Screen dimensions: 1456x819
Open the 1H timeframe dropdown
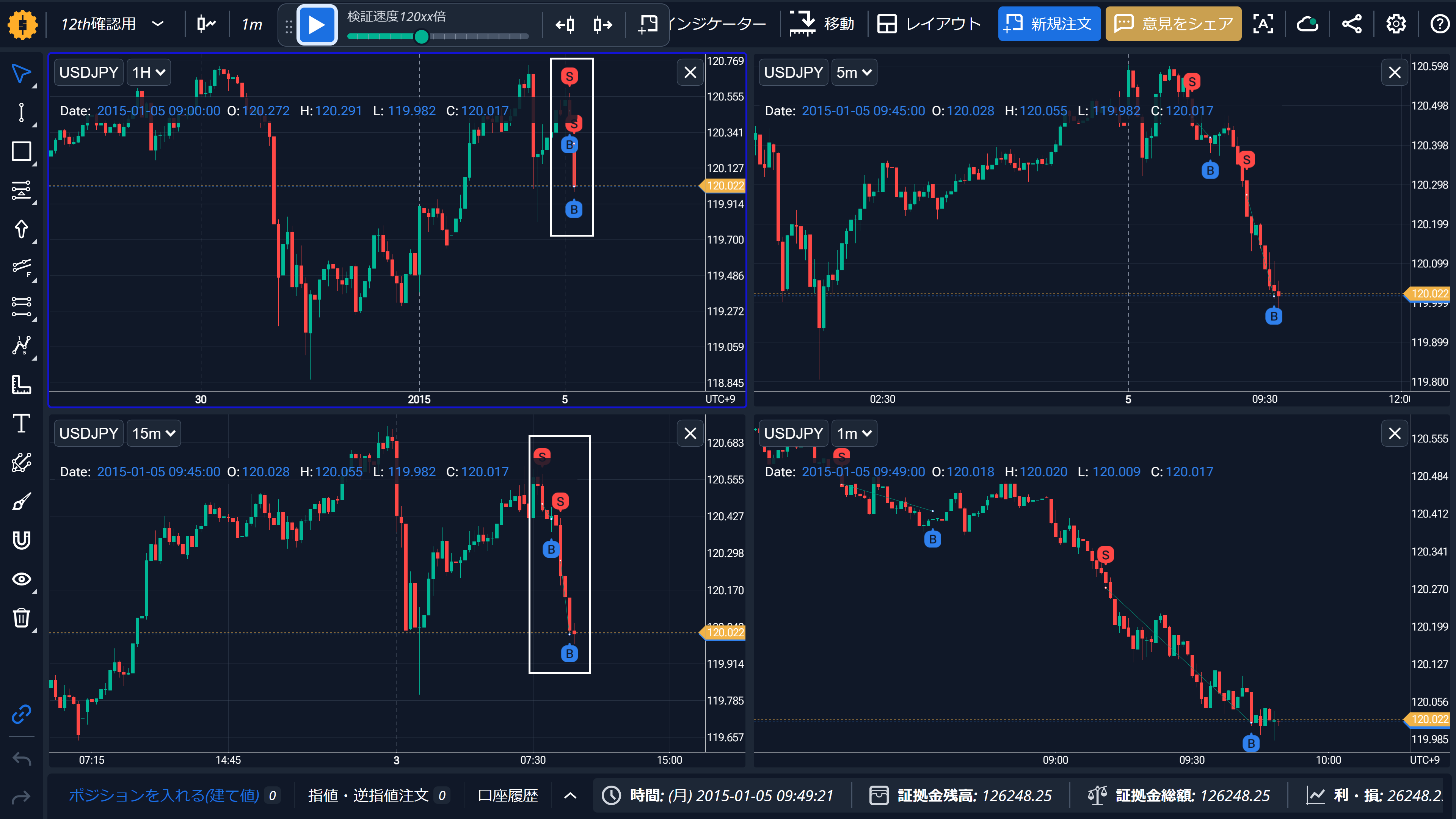click(x=148, y=72)
